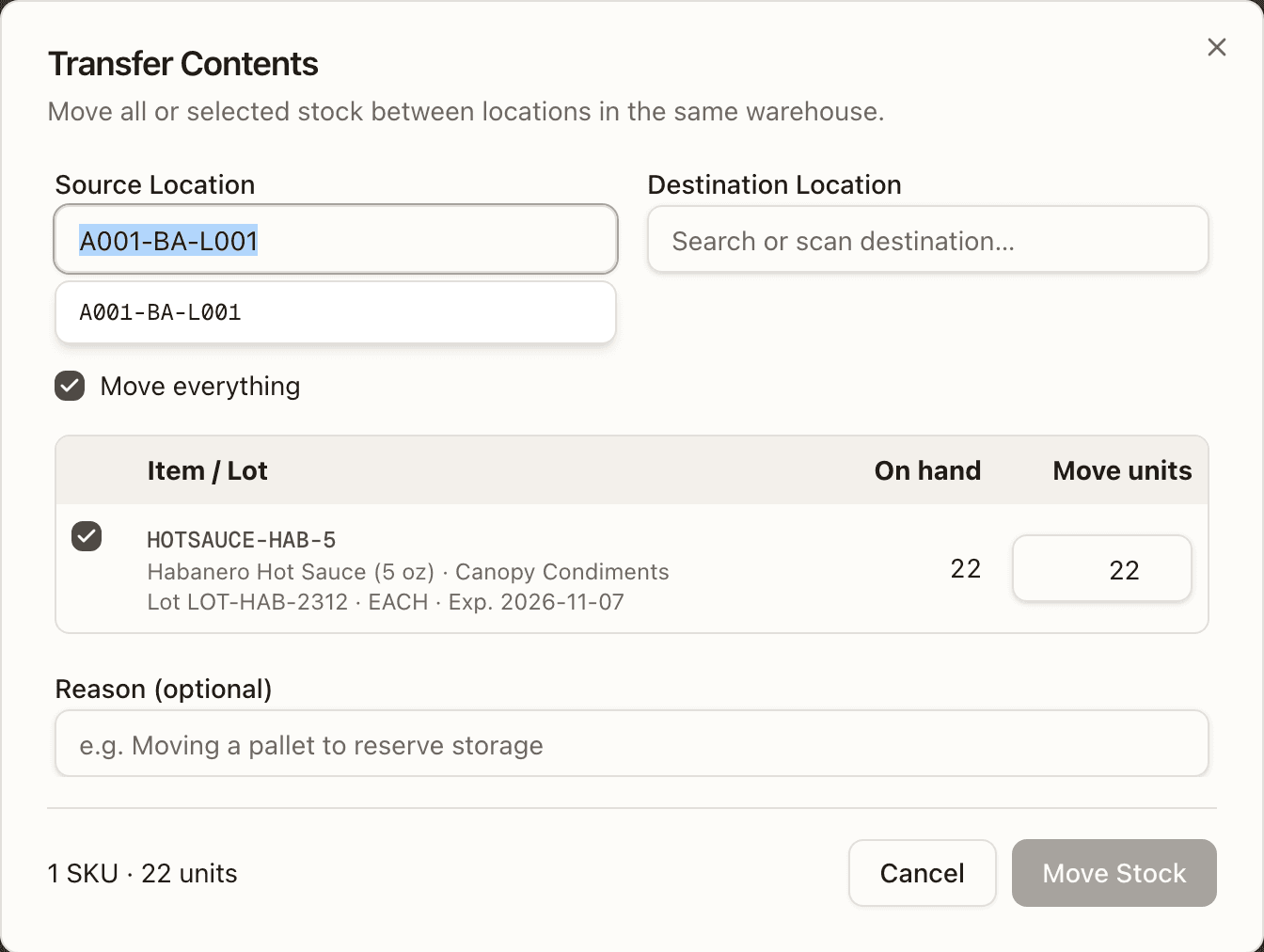The height and width of the screenshot is (952, 1264).
Task: Close the Transfer Contents dialog
Action: 1216,47
